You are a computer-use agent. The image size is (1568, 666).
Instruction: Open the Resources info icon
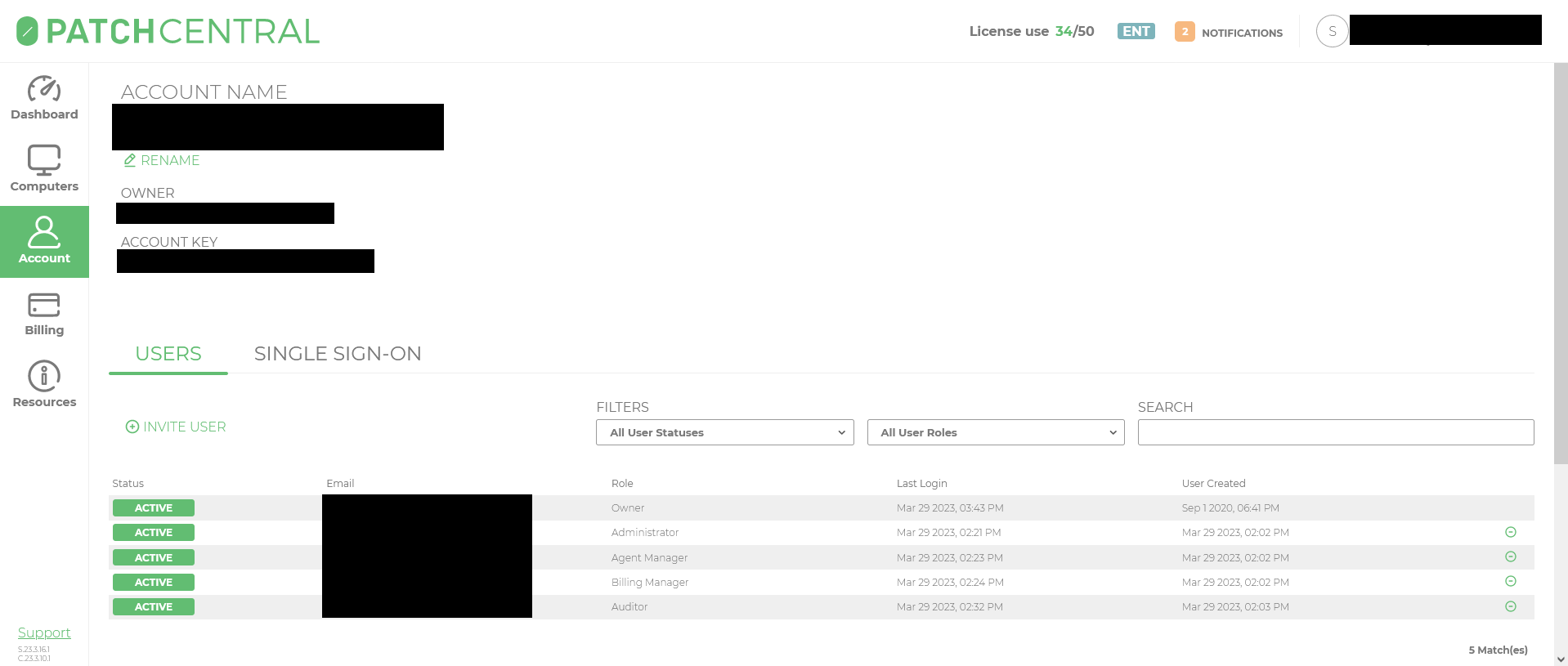44,377
